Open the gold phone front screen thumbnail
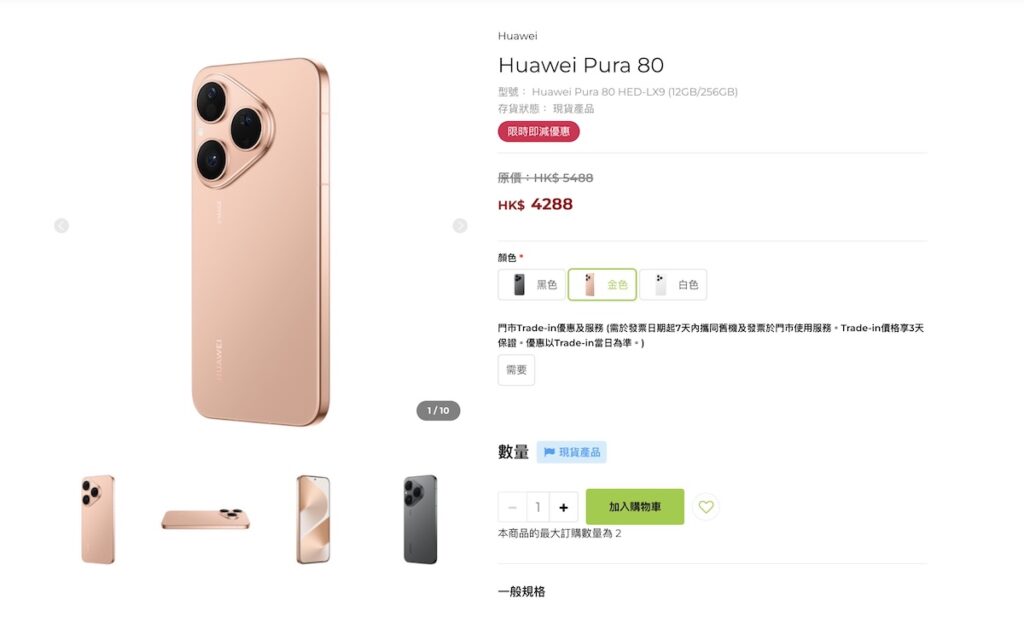 [x=313, y=519]
